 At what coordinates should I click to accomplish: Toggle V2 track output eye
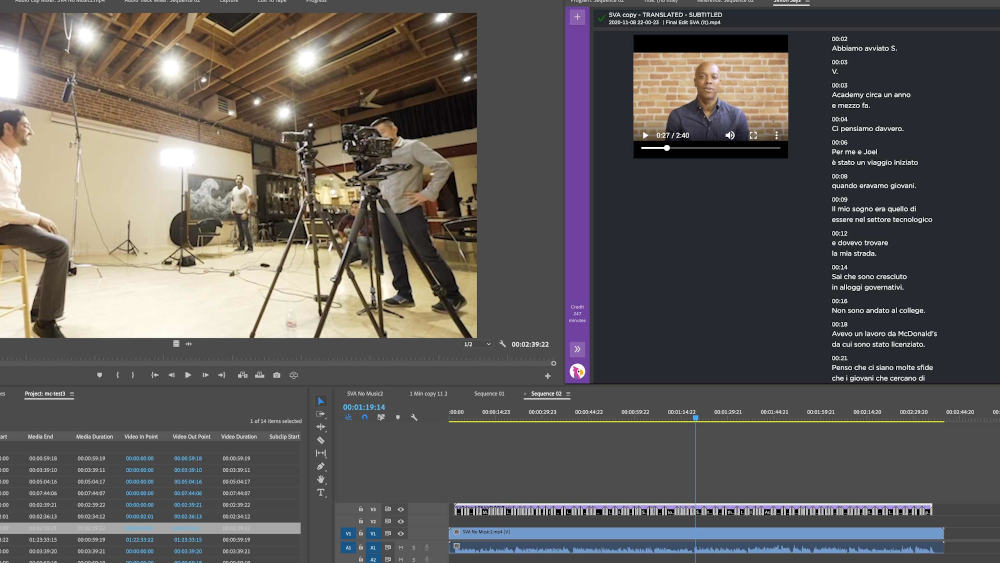401,521
